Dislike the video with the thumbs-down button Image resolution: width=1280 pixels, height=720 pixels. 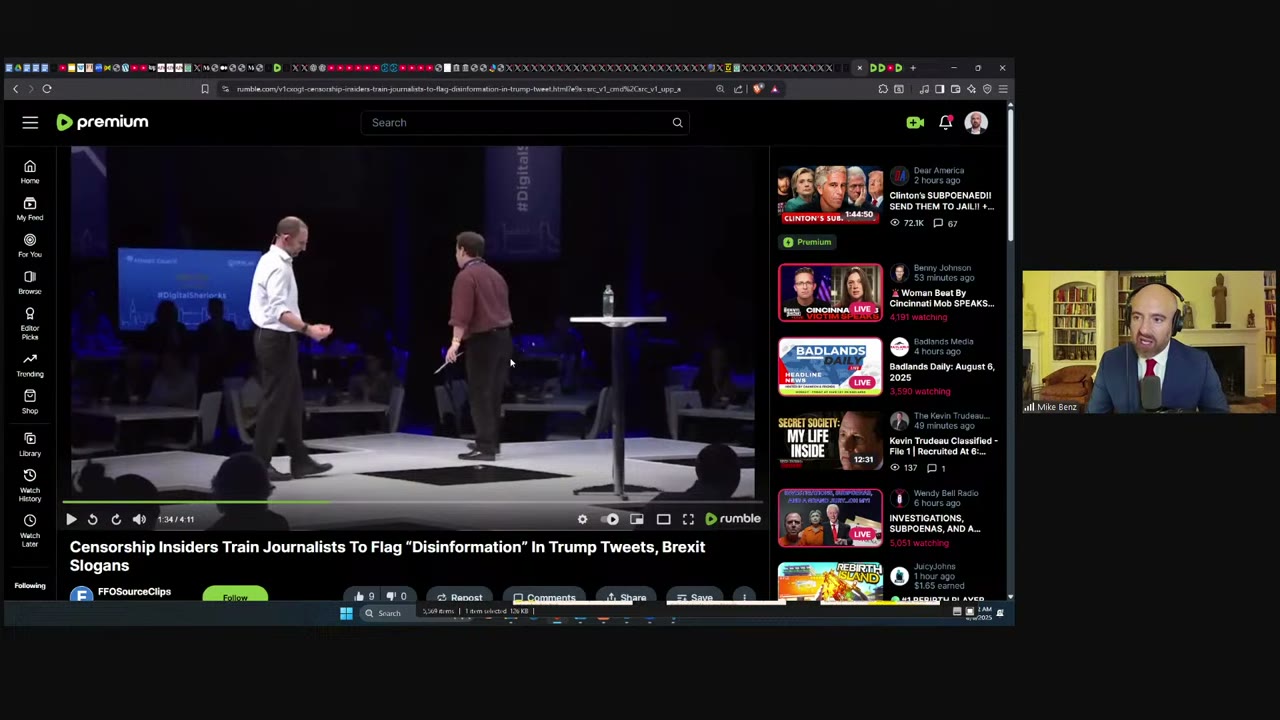click(396, 597)
